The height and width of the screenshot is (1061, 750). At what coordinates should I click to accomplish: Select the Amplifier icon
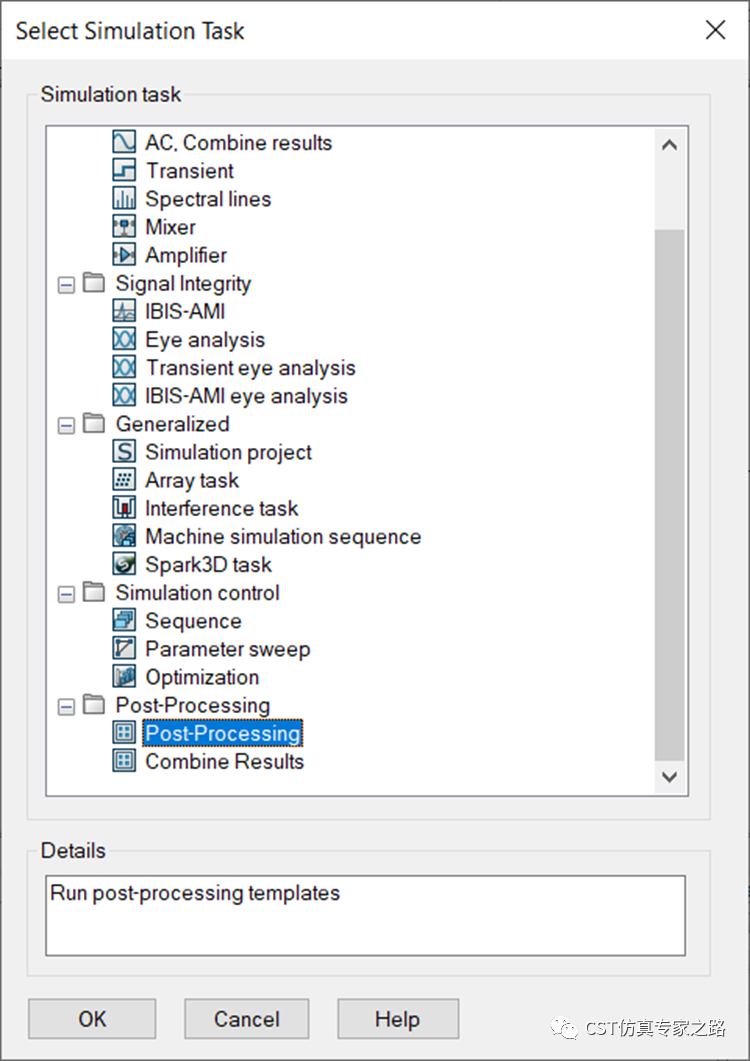tap(124, 255)
